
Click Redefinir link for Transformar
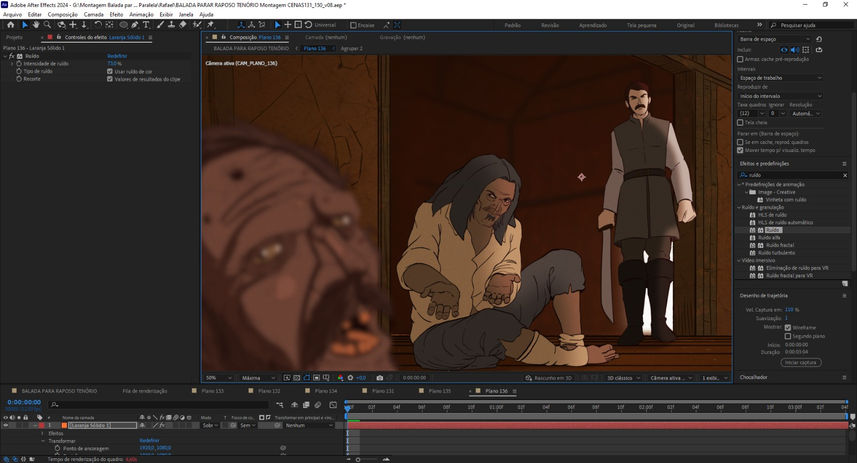(149, 441)
